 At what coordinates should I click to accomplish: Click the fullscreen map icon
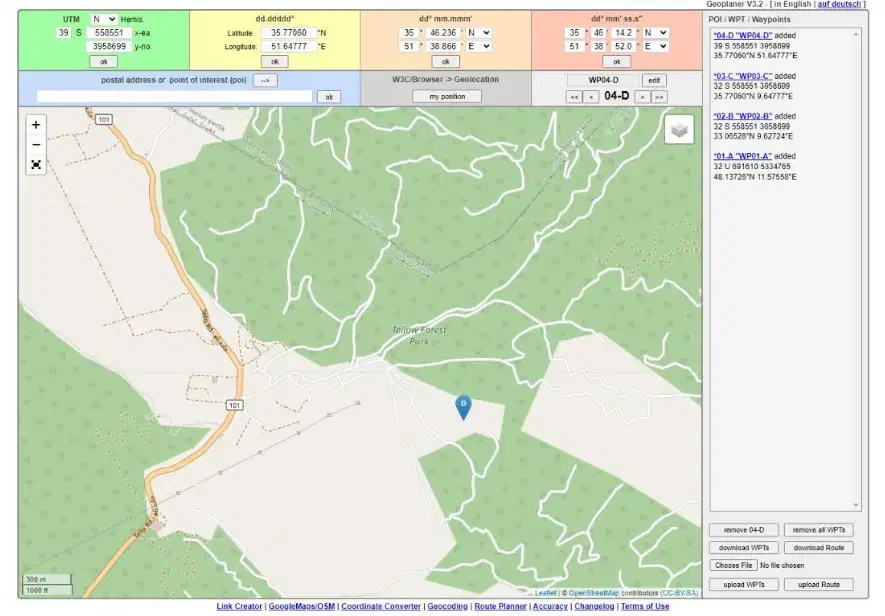[x=36, y=165]
